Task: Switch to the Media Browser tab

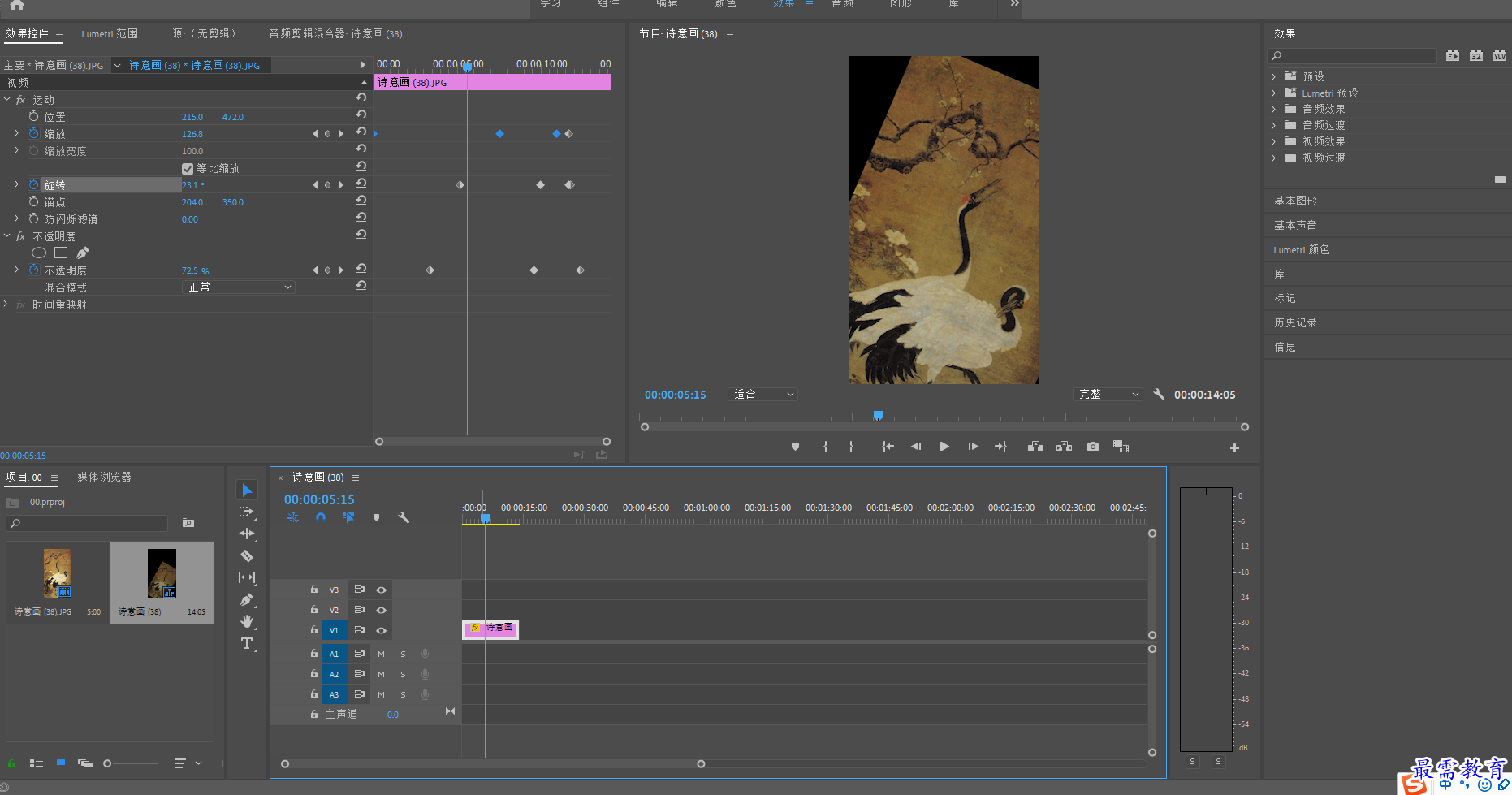Action: pos(104,477)
